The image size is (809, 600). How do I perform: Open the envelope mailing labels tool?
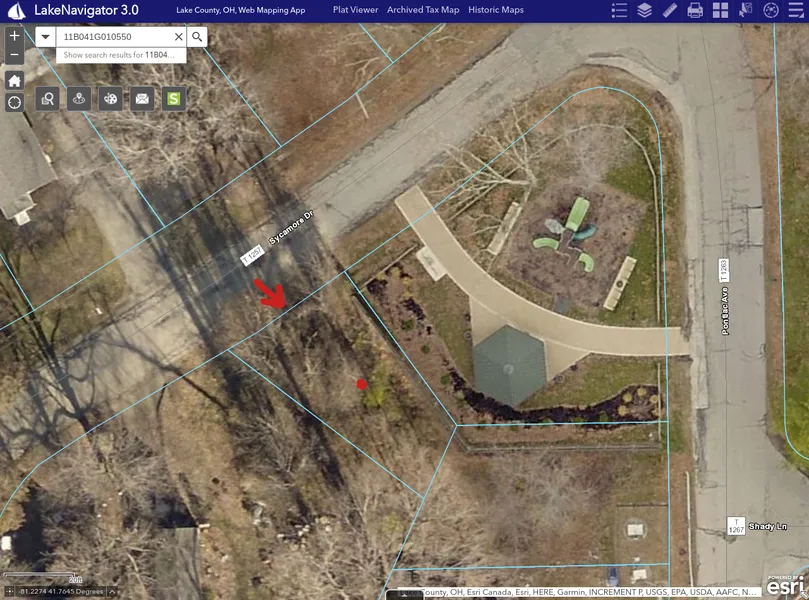142,98
